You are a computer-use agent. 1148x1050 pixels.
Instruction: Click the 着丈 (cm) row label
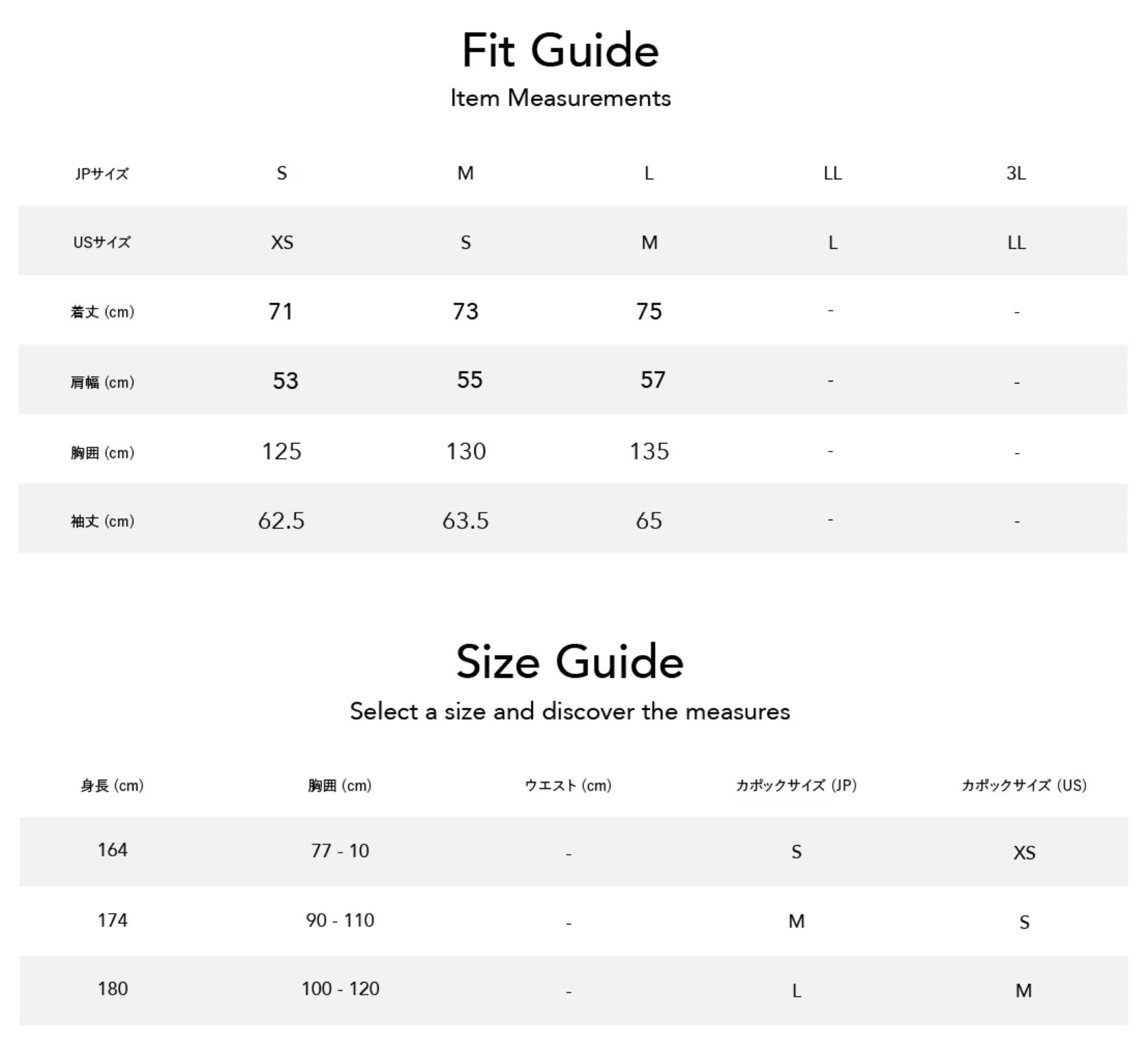pyautogui.click(x=102, y=312)
